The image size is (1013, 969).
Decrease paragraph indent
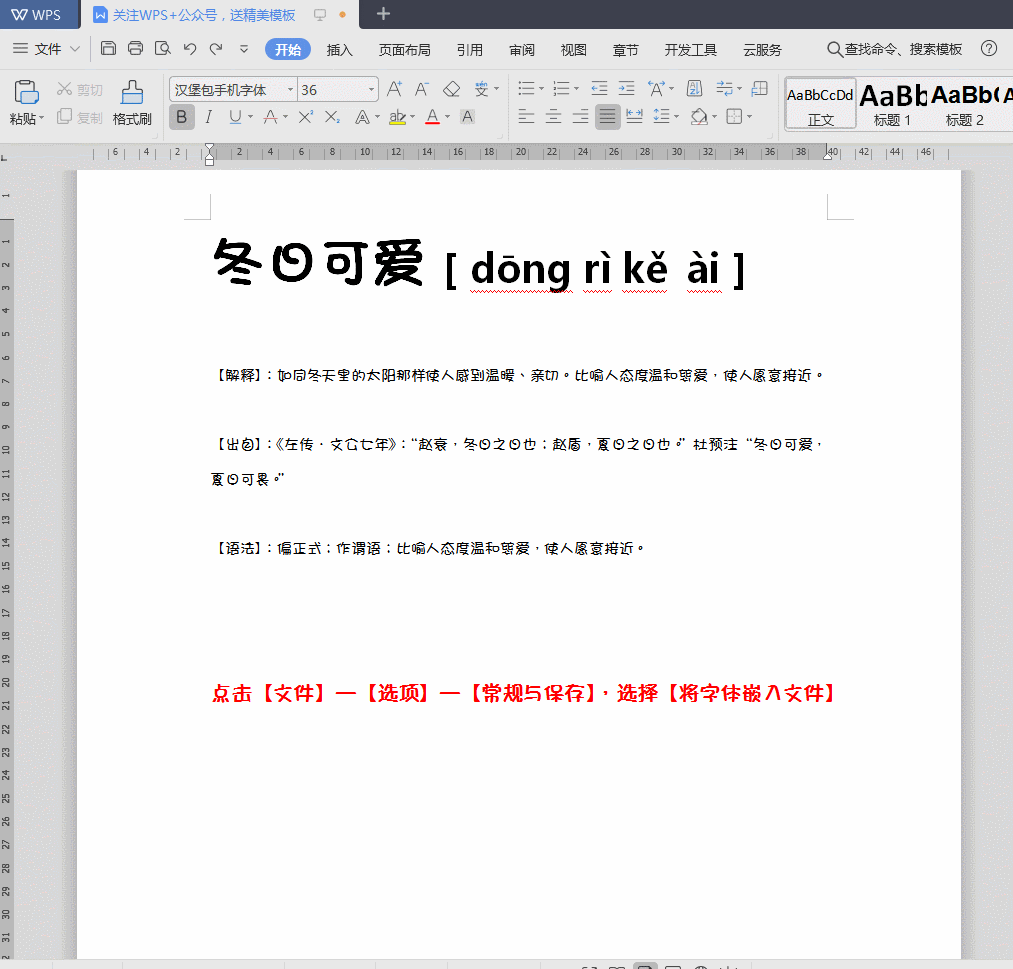click(x=600, y=89)
